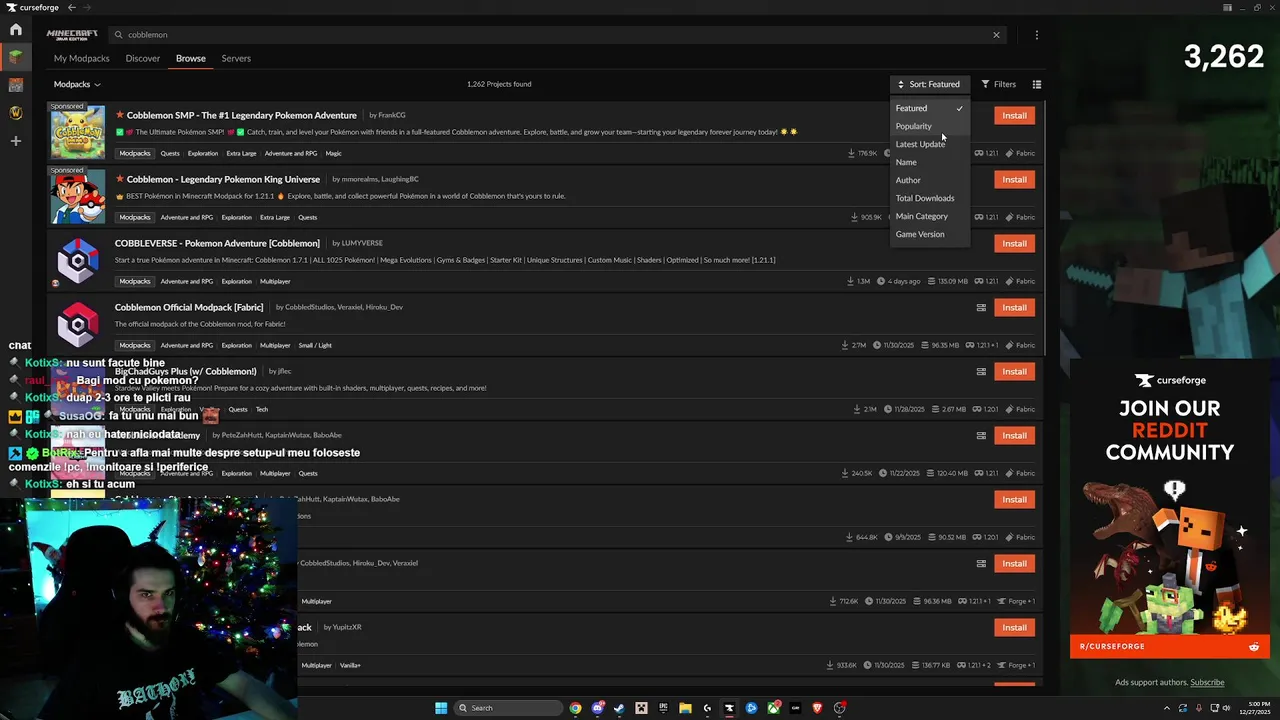This screenshot has height=720, width=1280.
Task: Open Cobblemon Official Modpack thumbnail
Action: tap(78, 324)
